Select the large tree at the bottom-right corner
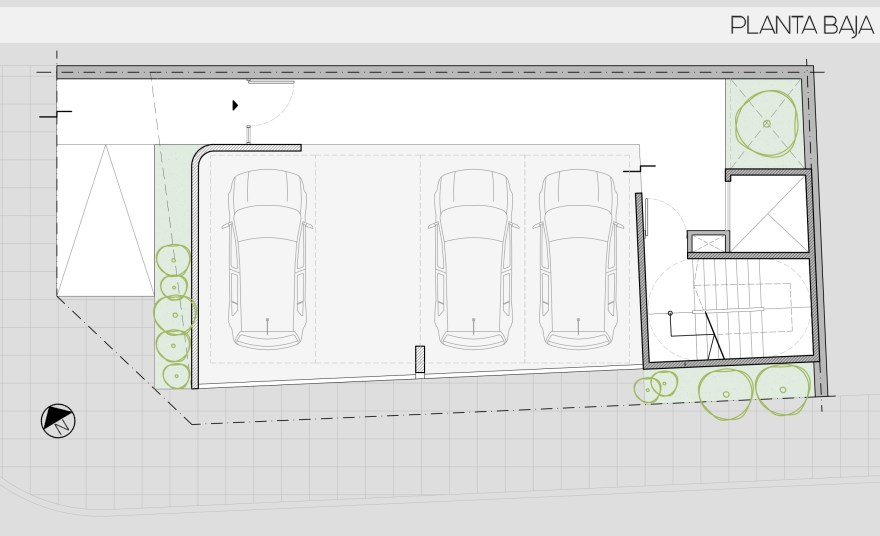The image size is (880, 536). click(x=783, y=387)
